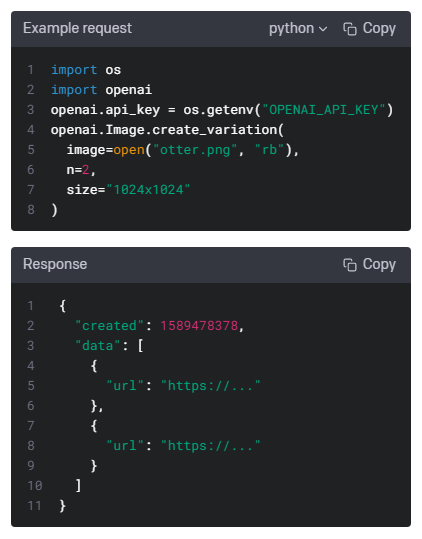Open the python language dropdown

click(298, 29)
